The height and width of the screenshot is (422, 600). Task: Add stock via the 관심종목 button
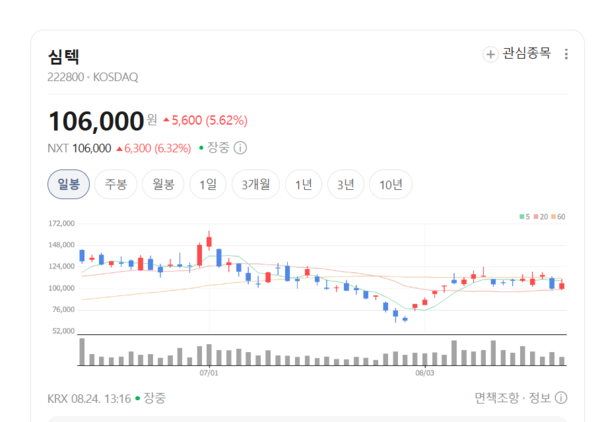pos(517,54)
